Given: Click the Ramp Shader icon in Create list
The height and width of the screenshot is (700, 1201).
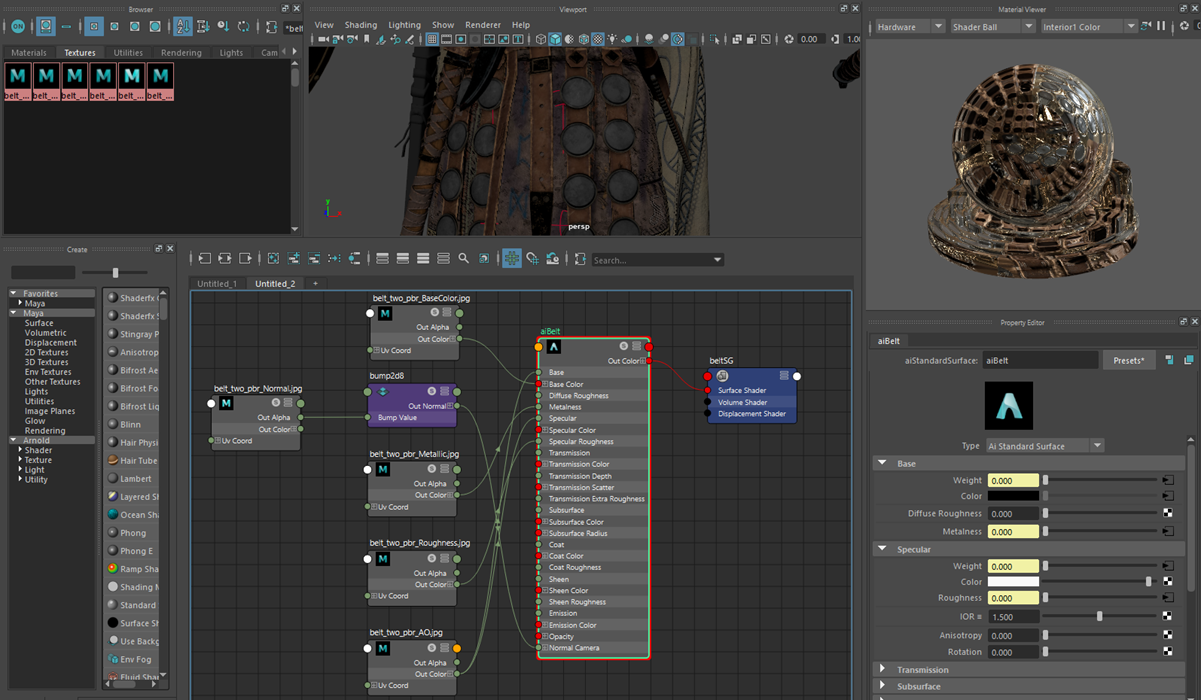Looking at the screenshot, I should tap(113, 569).
